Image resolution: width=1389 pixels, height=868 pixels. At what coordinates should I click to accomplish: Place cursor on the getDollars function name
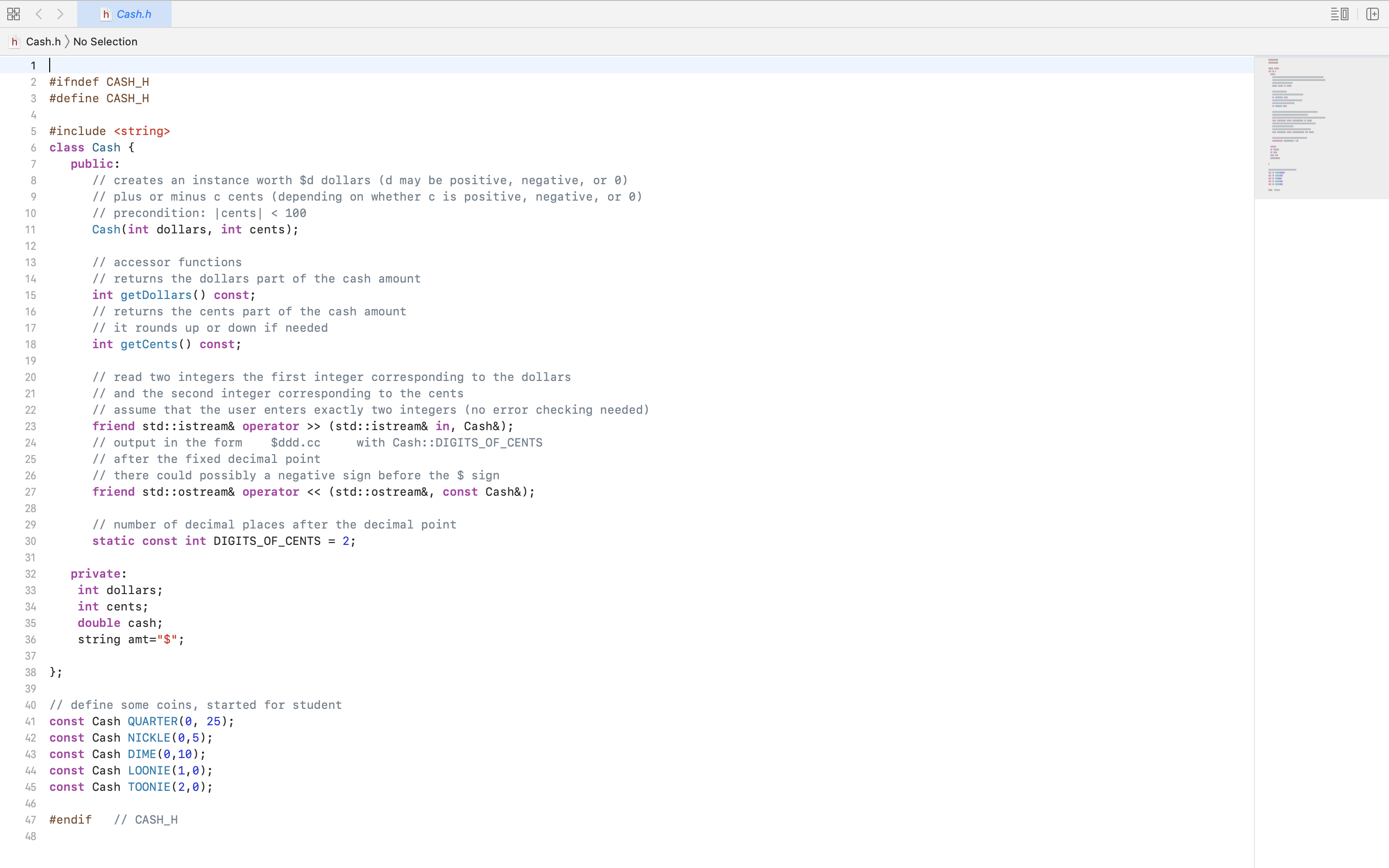(x=156, y=295)
